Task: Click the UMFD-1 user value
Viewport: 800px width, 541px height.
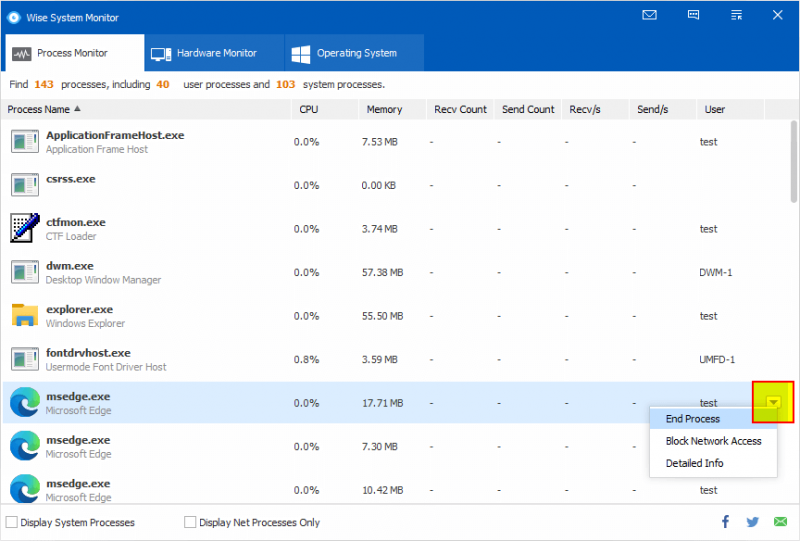Action: 717,359
